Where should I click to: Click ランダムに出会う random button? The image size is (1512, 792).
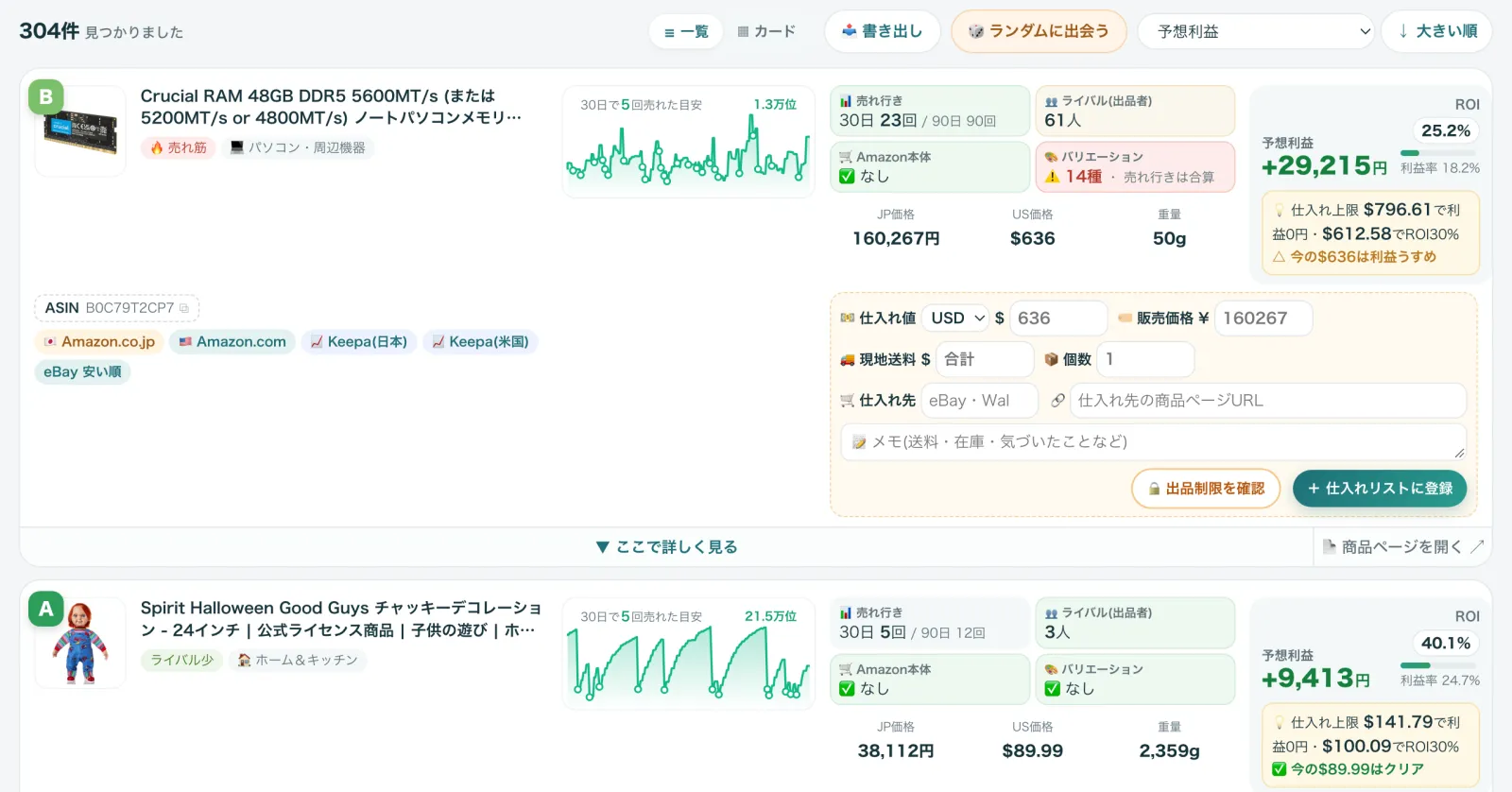(x=1039, y=31)
